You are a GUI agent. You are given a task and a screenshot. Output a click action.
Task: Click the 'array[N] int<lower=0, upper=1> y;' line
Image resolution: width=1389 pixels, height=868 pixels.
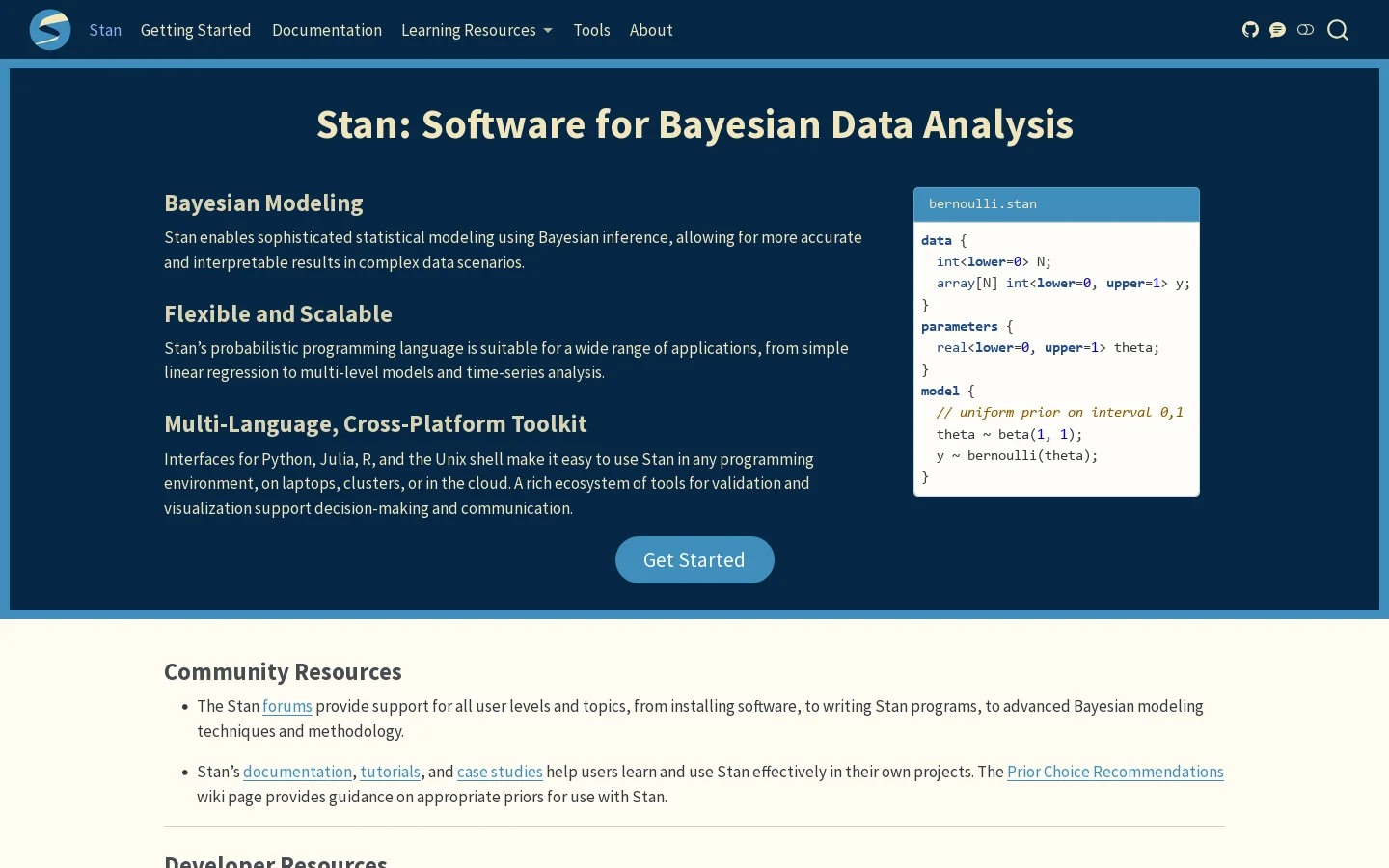[x=1063, y=283]
